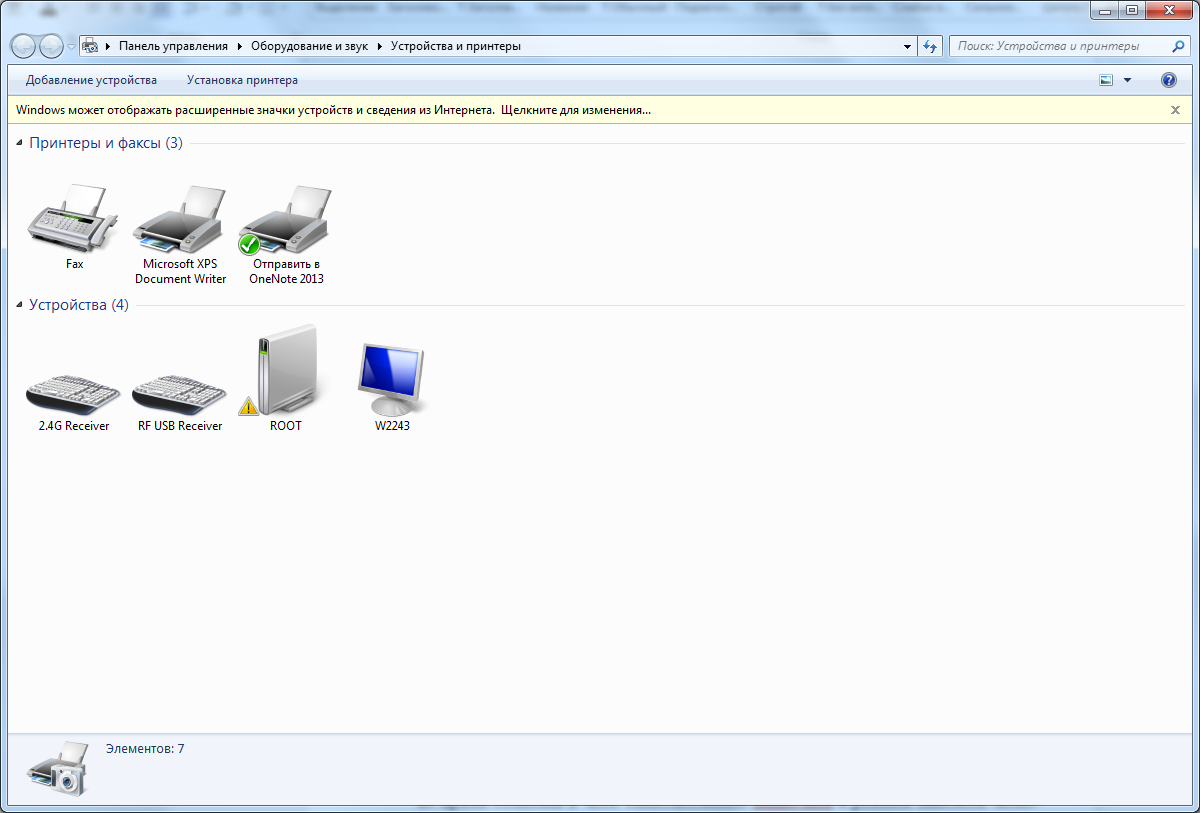Select the OneNote 2013 printer icon
Viewport: 1200px width, 813px height.
[287, 222]
